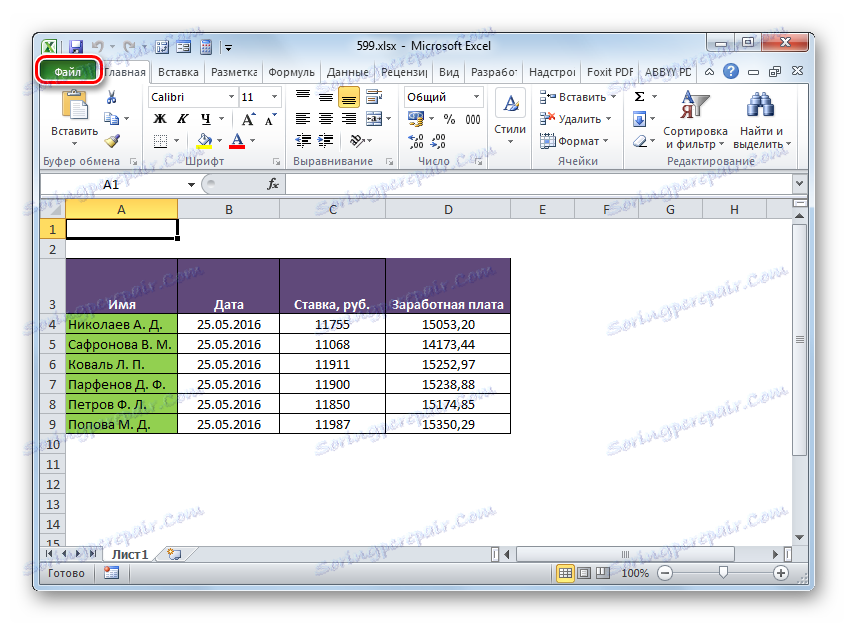Select the Лист1 sheet tab
The height and width of the screenshot is (624, 848).
pyautogui.click(x=130, y=554)
